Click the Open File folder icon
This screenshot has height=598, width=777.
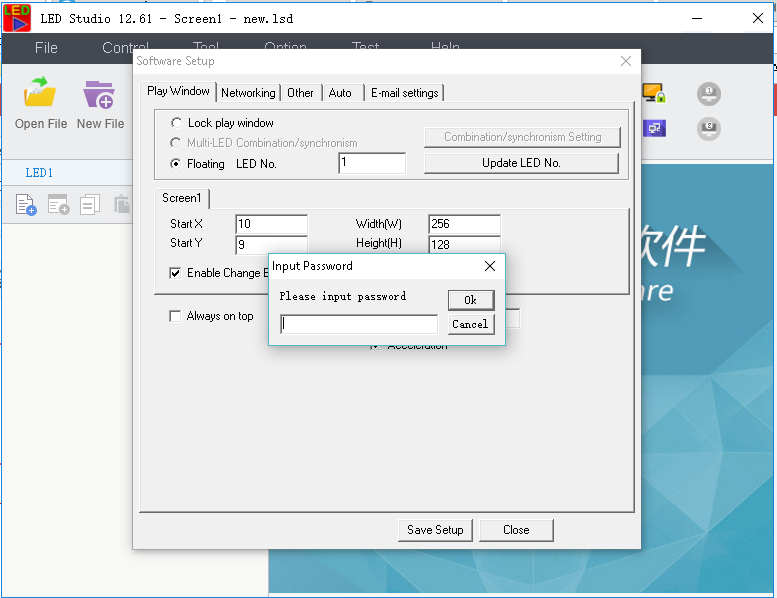[x=40, y=92]
